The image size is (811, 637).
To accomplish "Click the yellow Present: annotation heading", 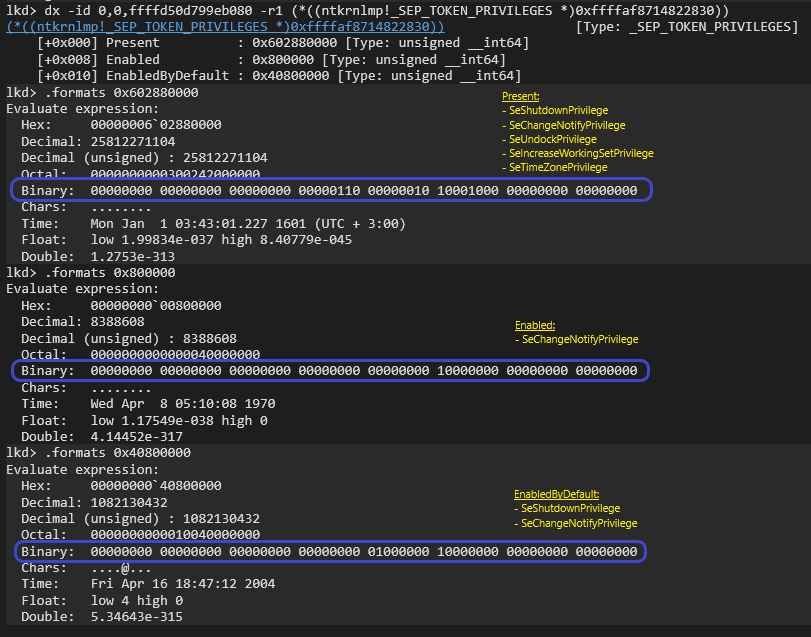I will point(522,96).
